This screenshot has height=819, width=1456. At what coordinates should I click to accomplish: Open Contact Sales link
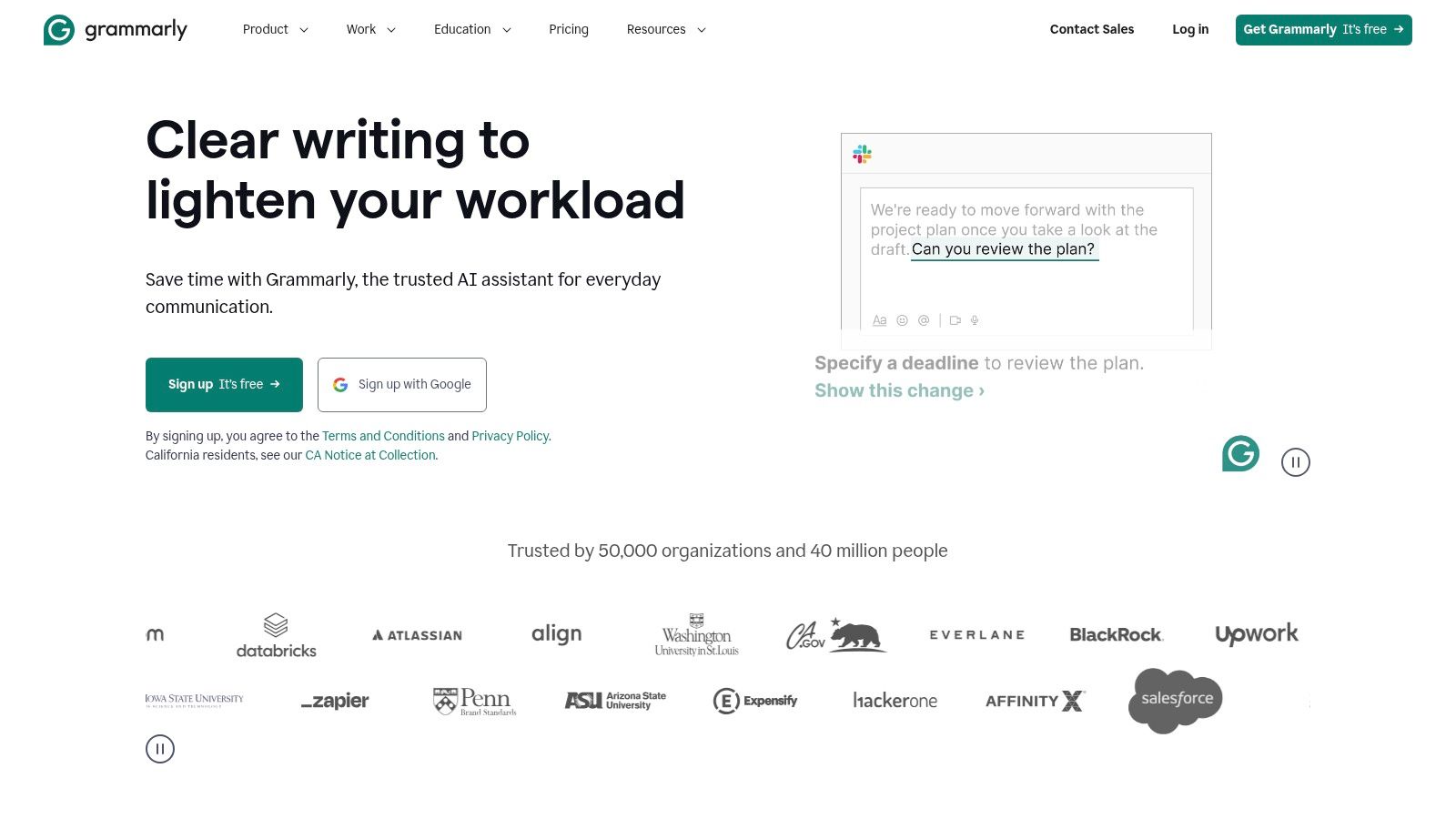point(1092,29)
